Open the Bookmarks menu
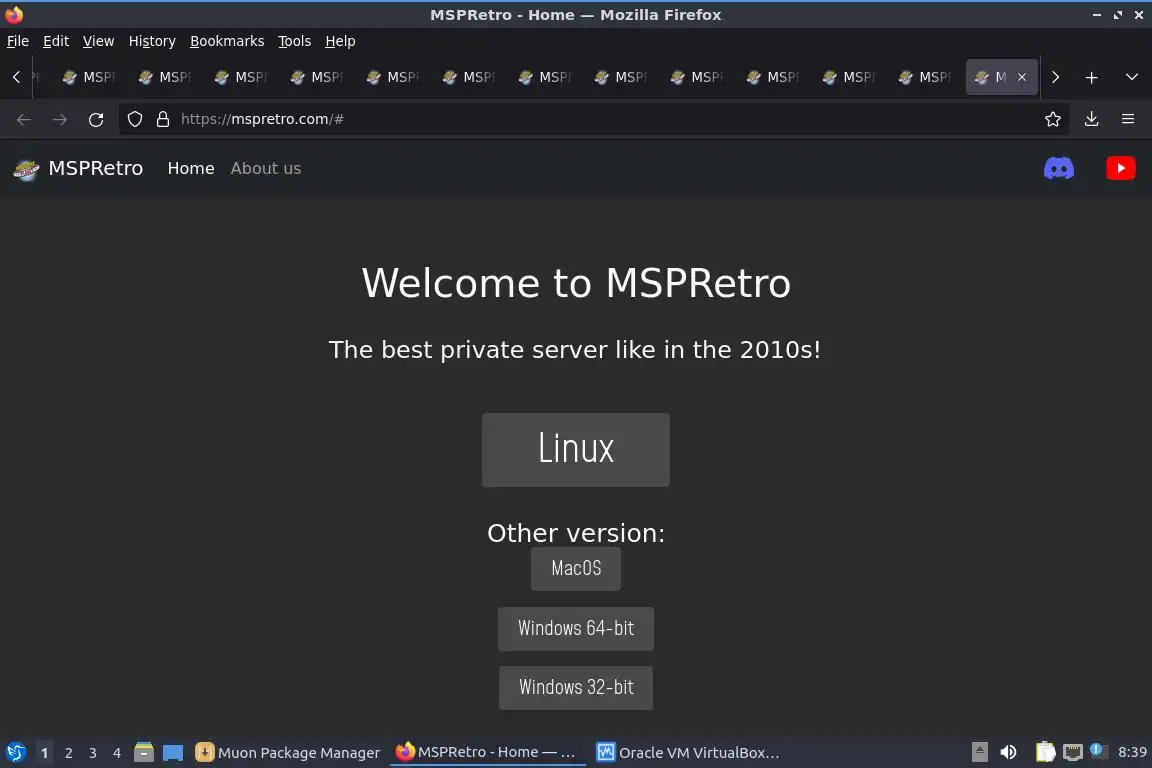 tap(227, 41)
